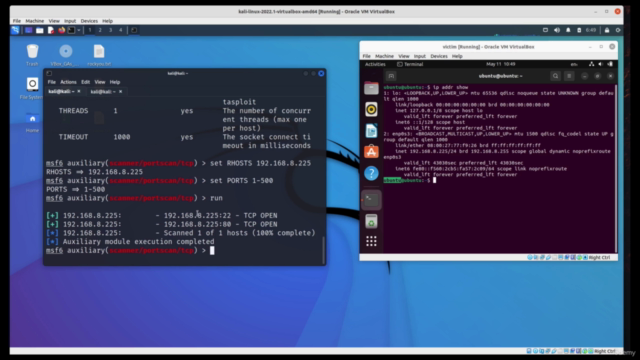Image resolution: width=640 pixels, height=360 pixels.
Task: Open the View menu in the Kali terminal
Action: pyautogui.click(x=100, y=82)
